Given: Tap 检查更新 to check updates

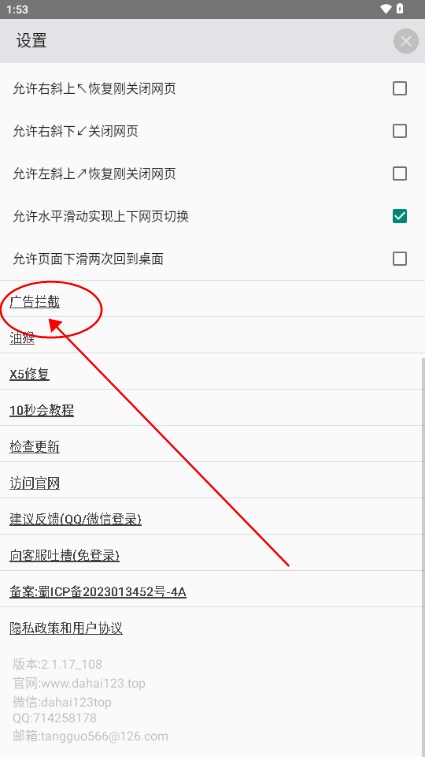Looking at the screenshot, I should (x=34, y=447).
